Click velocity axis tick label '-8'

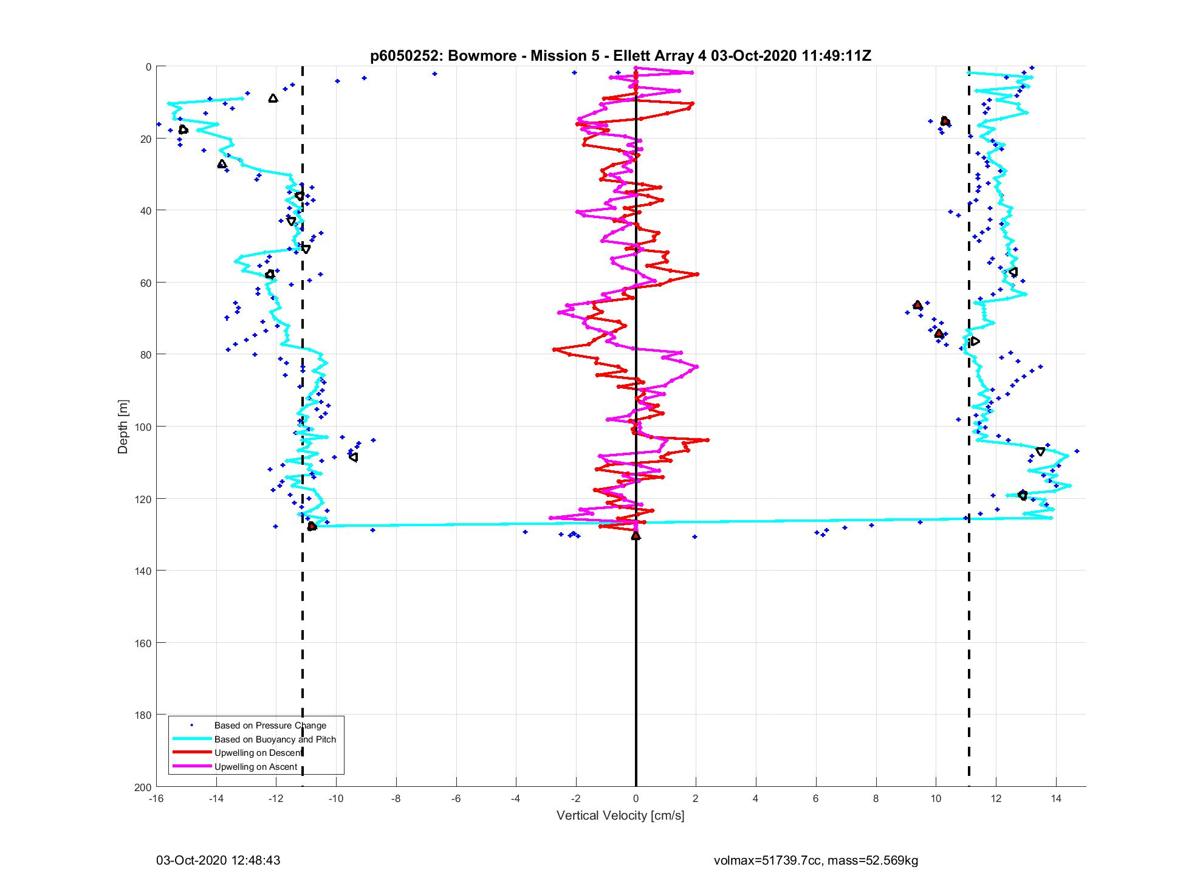tap(396, 799)
